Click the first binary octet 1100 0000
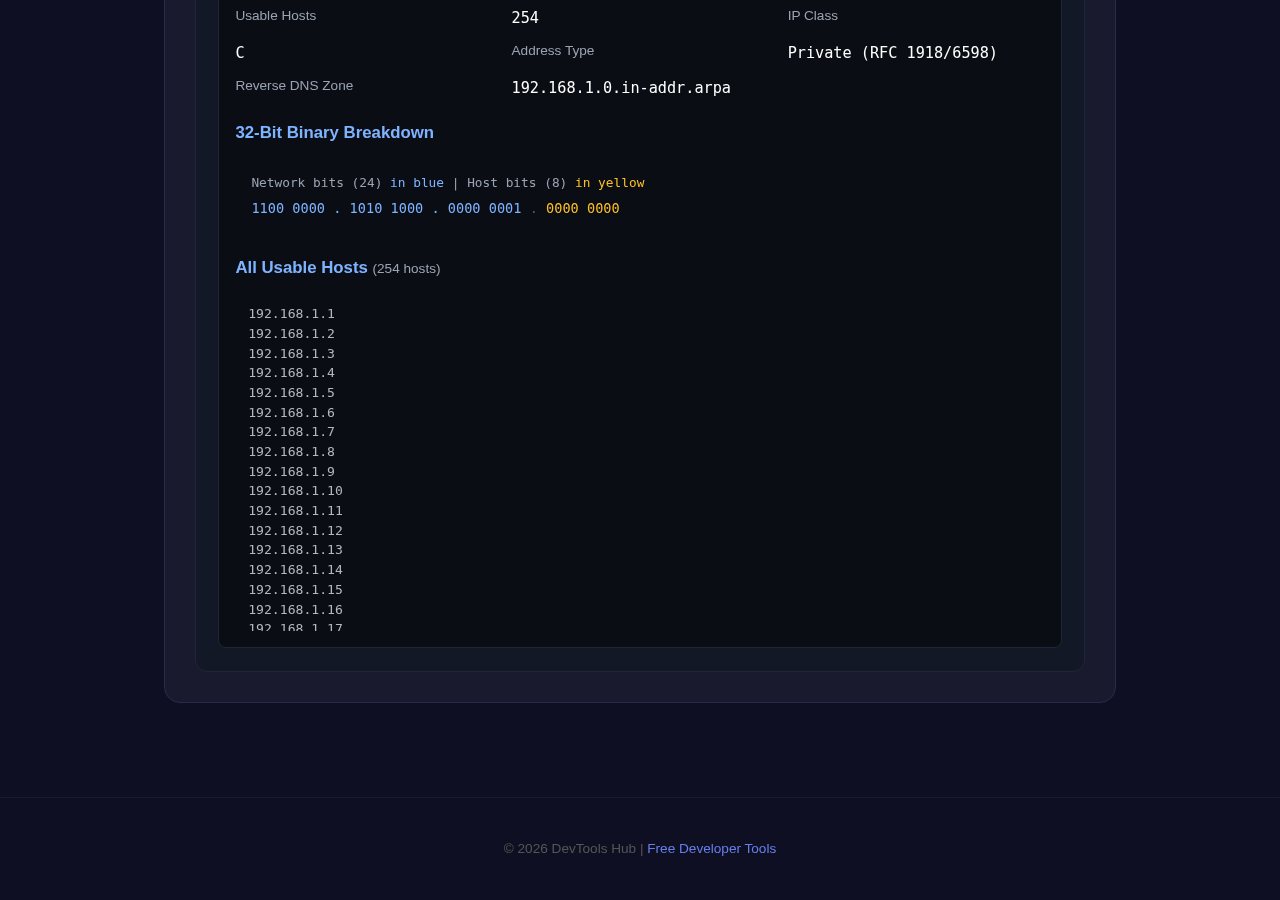This screenshot has width=1280, height=900. coord(288,209)
